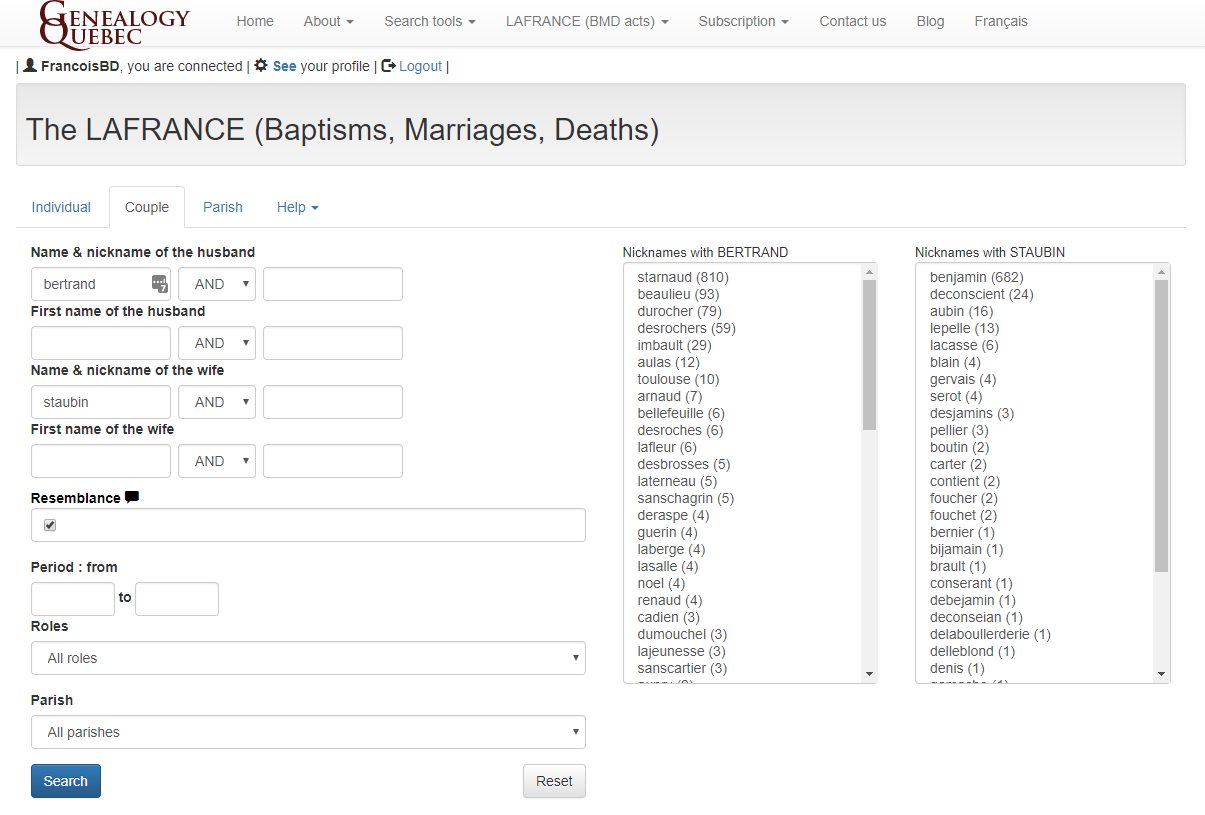
Task: Select durocher (79) nickname
Action: (679, 311)
